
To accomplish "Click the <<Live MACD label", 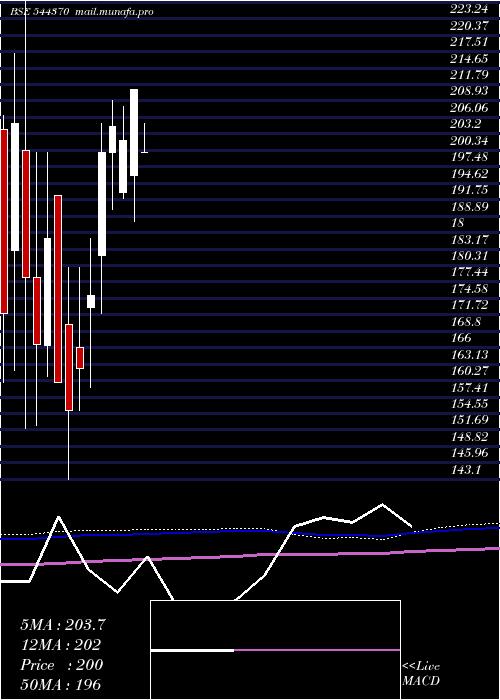I will click(x=421, y=674).
